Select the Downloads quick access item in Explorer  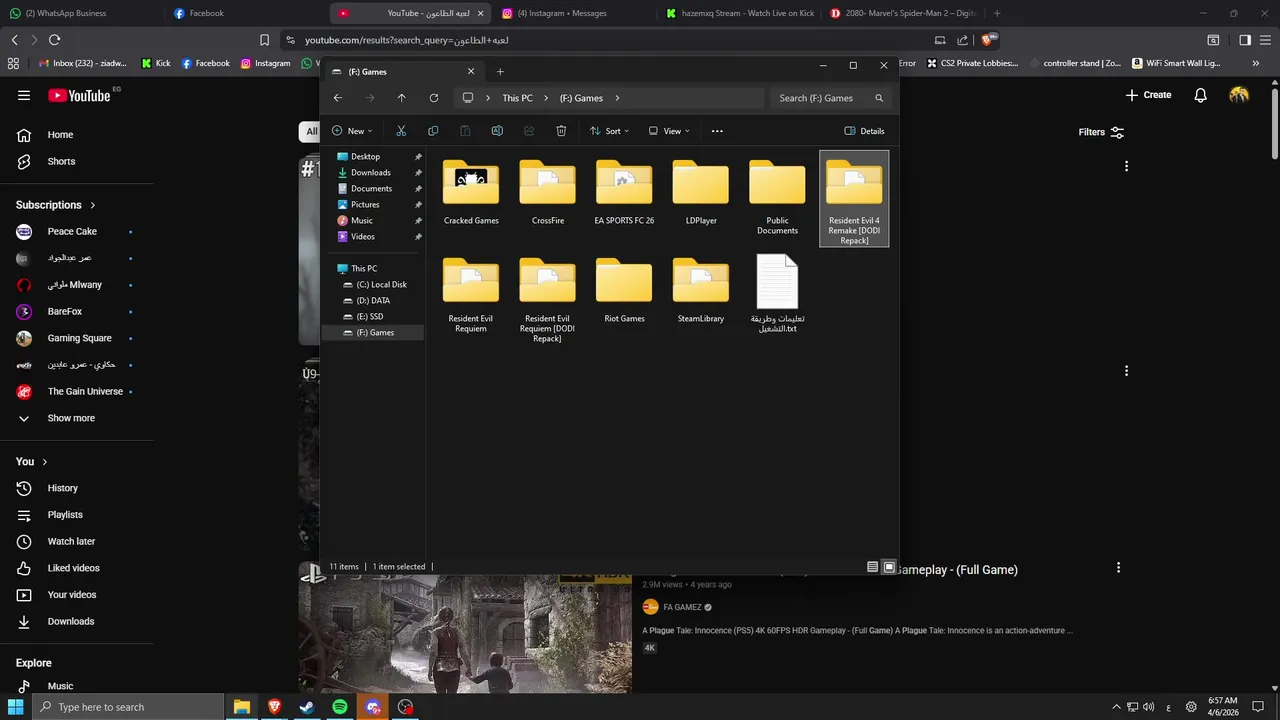[371, 172]
